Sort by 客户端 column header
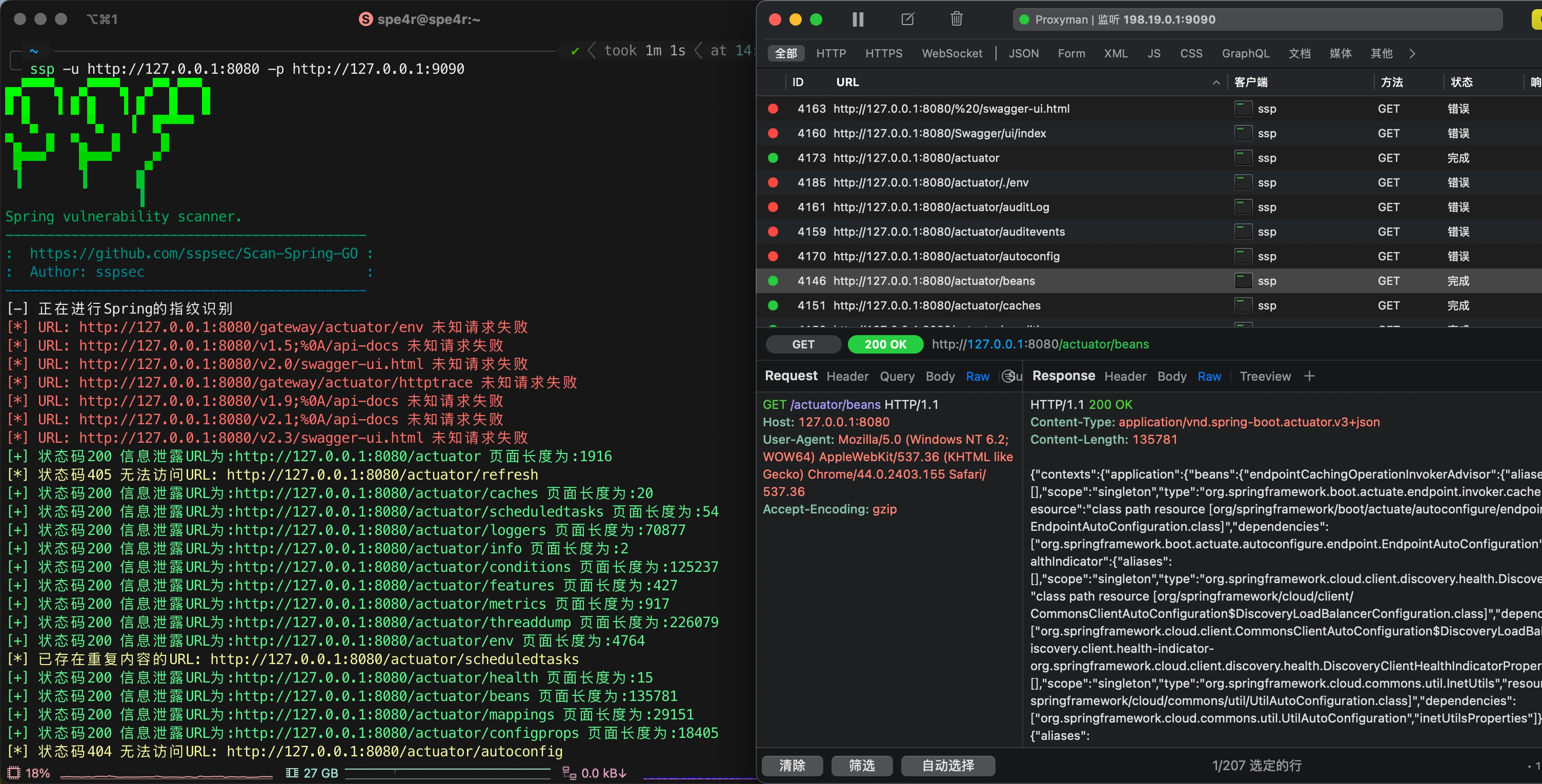Screen dimensions: 1542x784 point(1251,82)
